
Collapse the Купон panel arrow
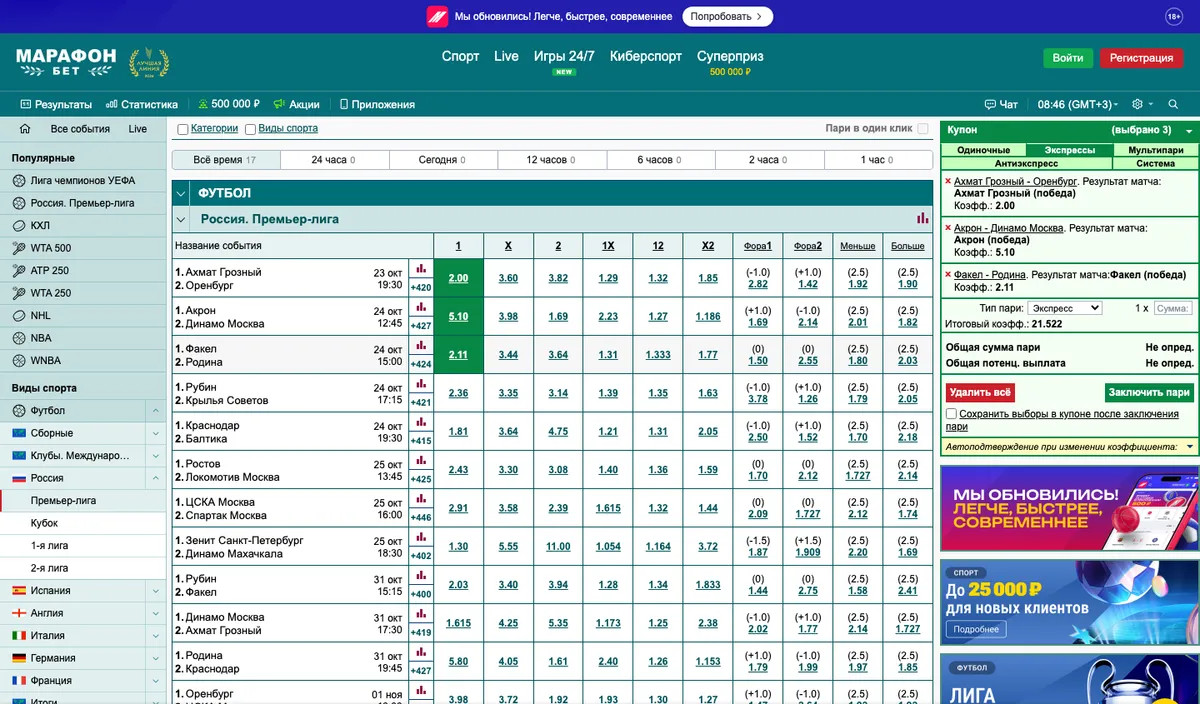click(x=1189, y=131)
